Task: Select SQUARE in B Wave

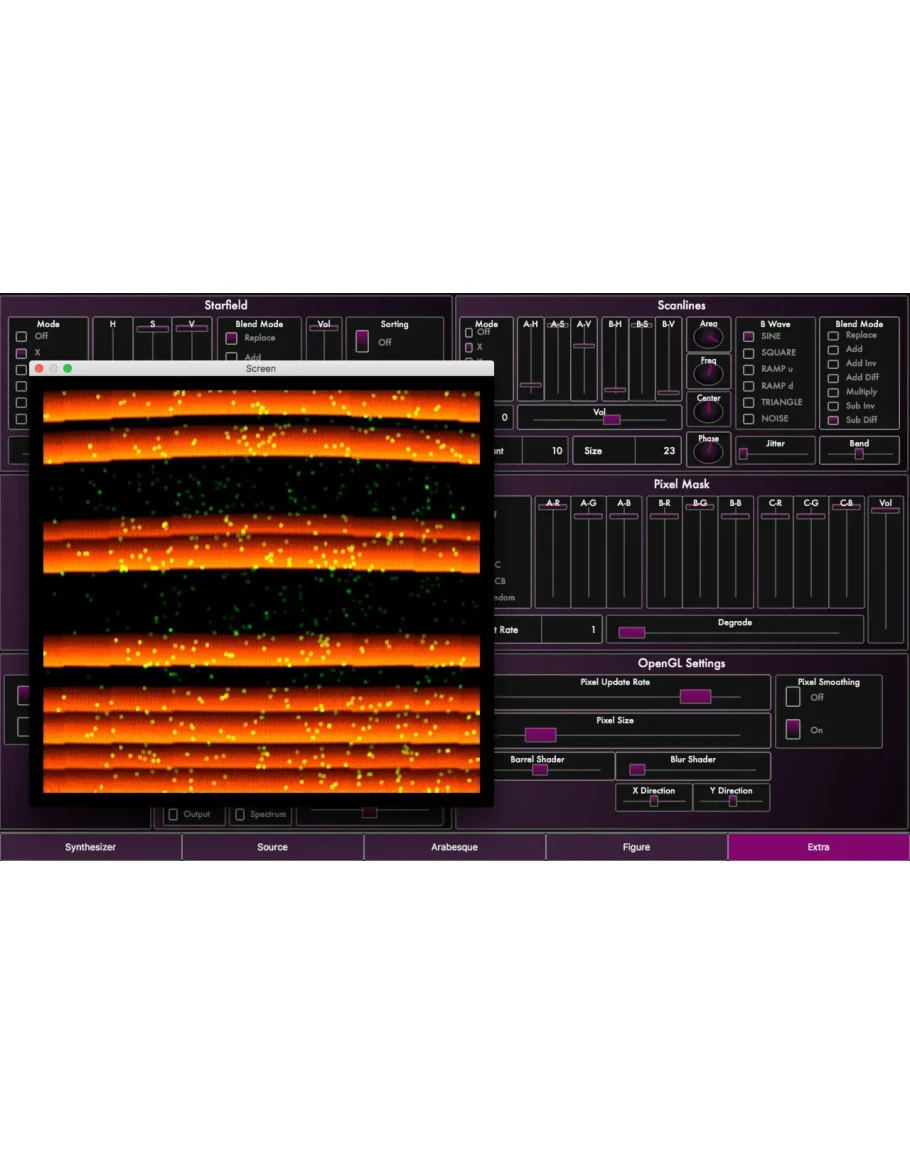Action: click(748, 353)
